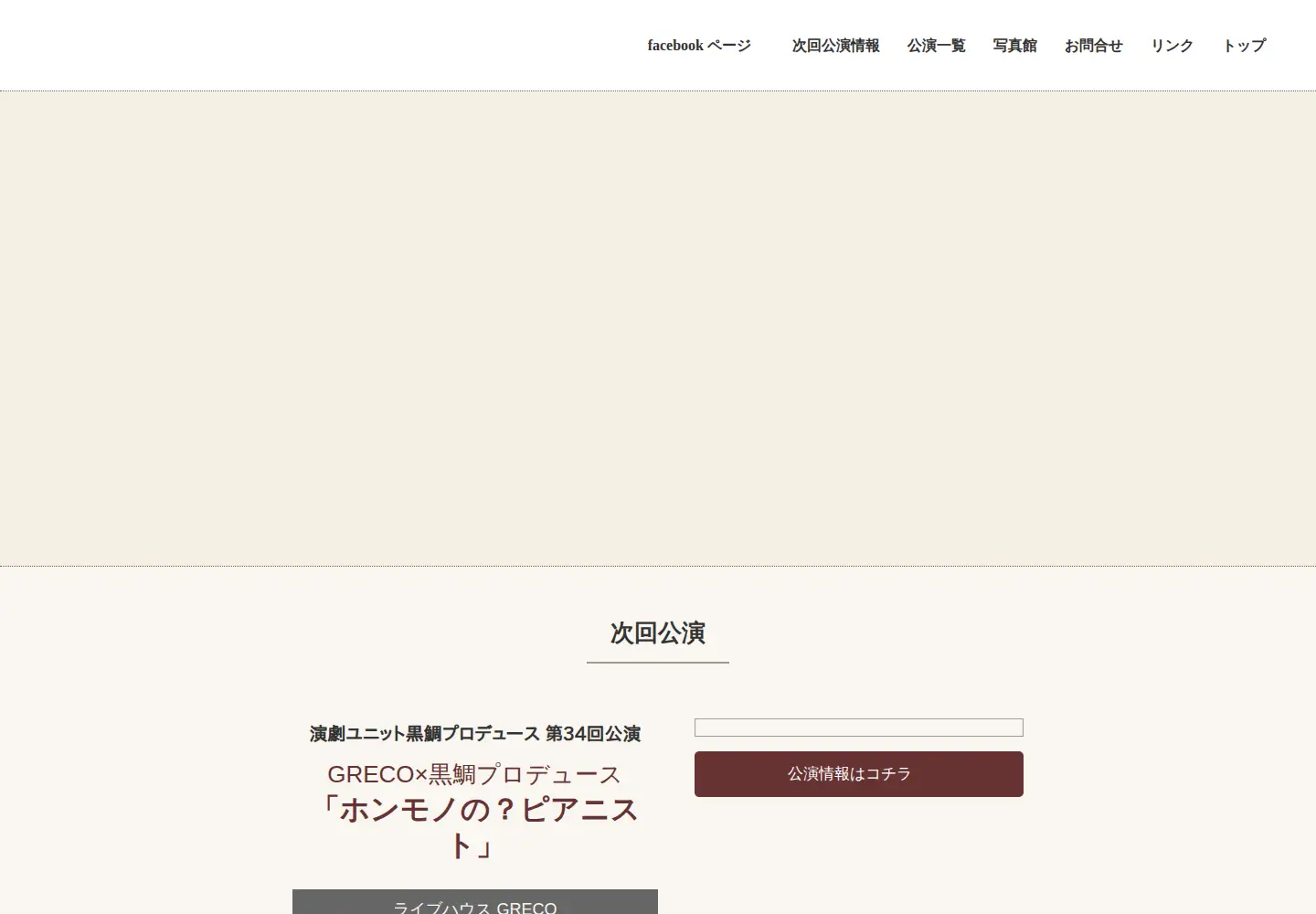
Task: Open the facebook ページ link
Action: [699, 46]
